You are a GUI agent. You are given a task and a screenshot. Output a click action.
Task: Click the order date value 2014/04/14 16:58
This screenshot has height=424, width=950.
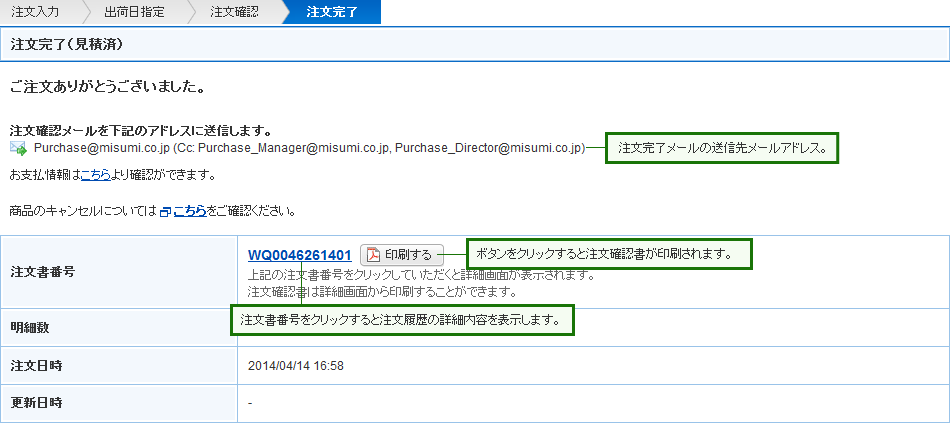click(x=295, y=366)
